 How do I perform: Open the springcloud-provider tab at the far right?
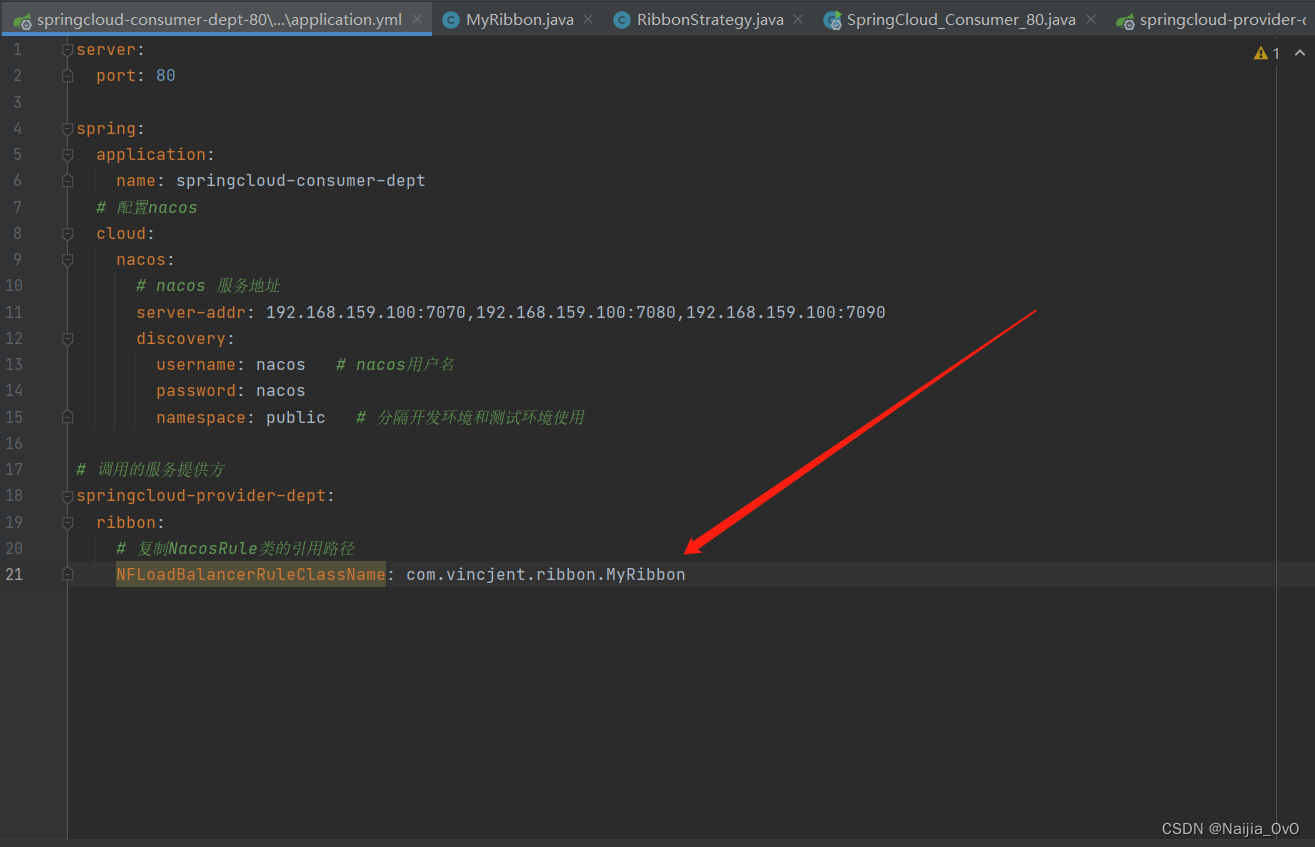click(x=1211, y=19)
